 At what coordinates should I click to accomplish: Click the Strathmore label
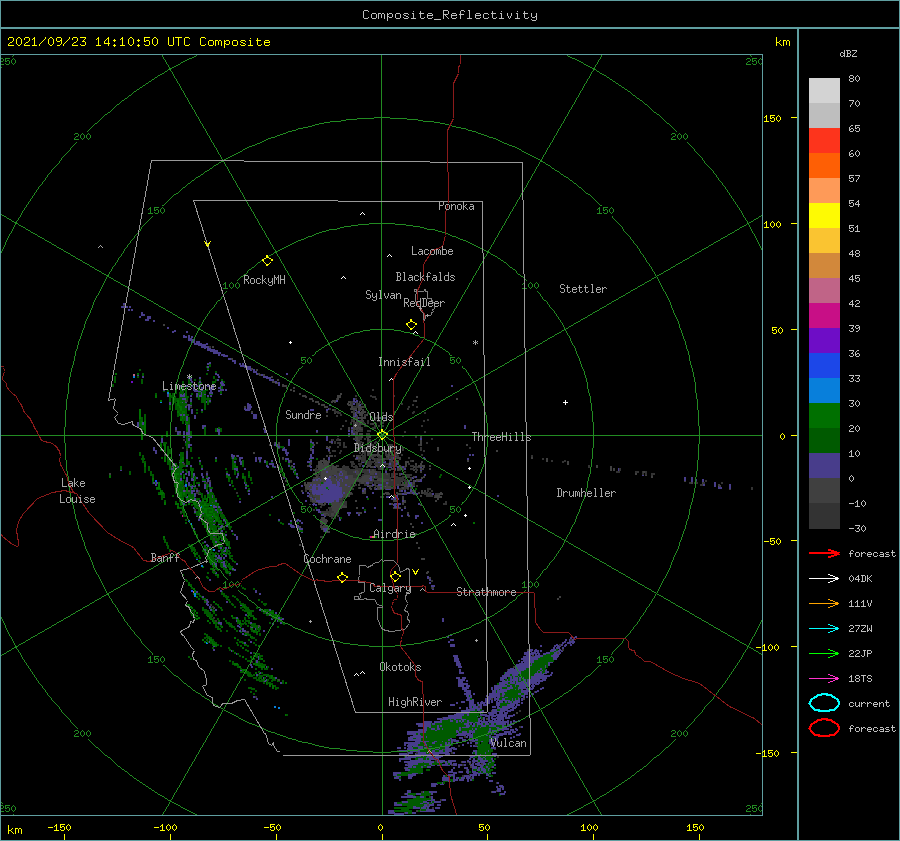tap(486, 592)
